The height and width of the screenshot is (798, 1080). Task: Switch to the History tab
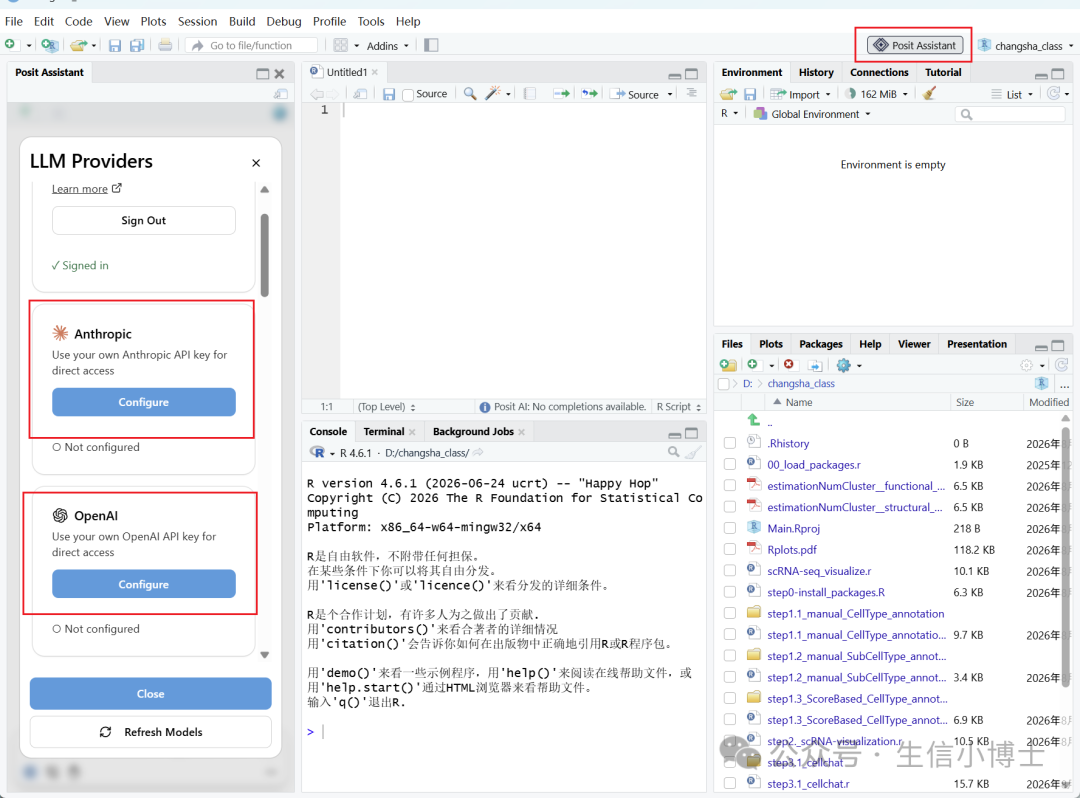point(816,72)
